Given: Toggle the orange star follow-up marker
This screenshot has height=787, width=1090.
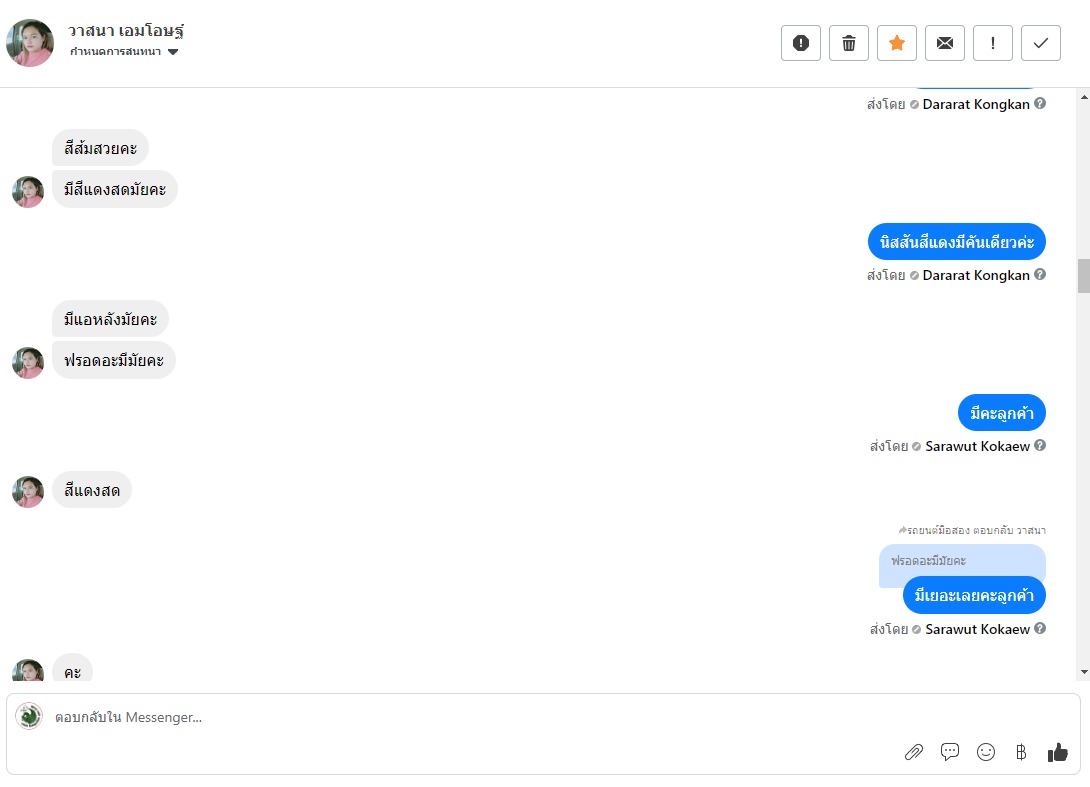Looking at the screenshot, I should (x=897, y=43).
